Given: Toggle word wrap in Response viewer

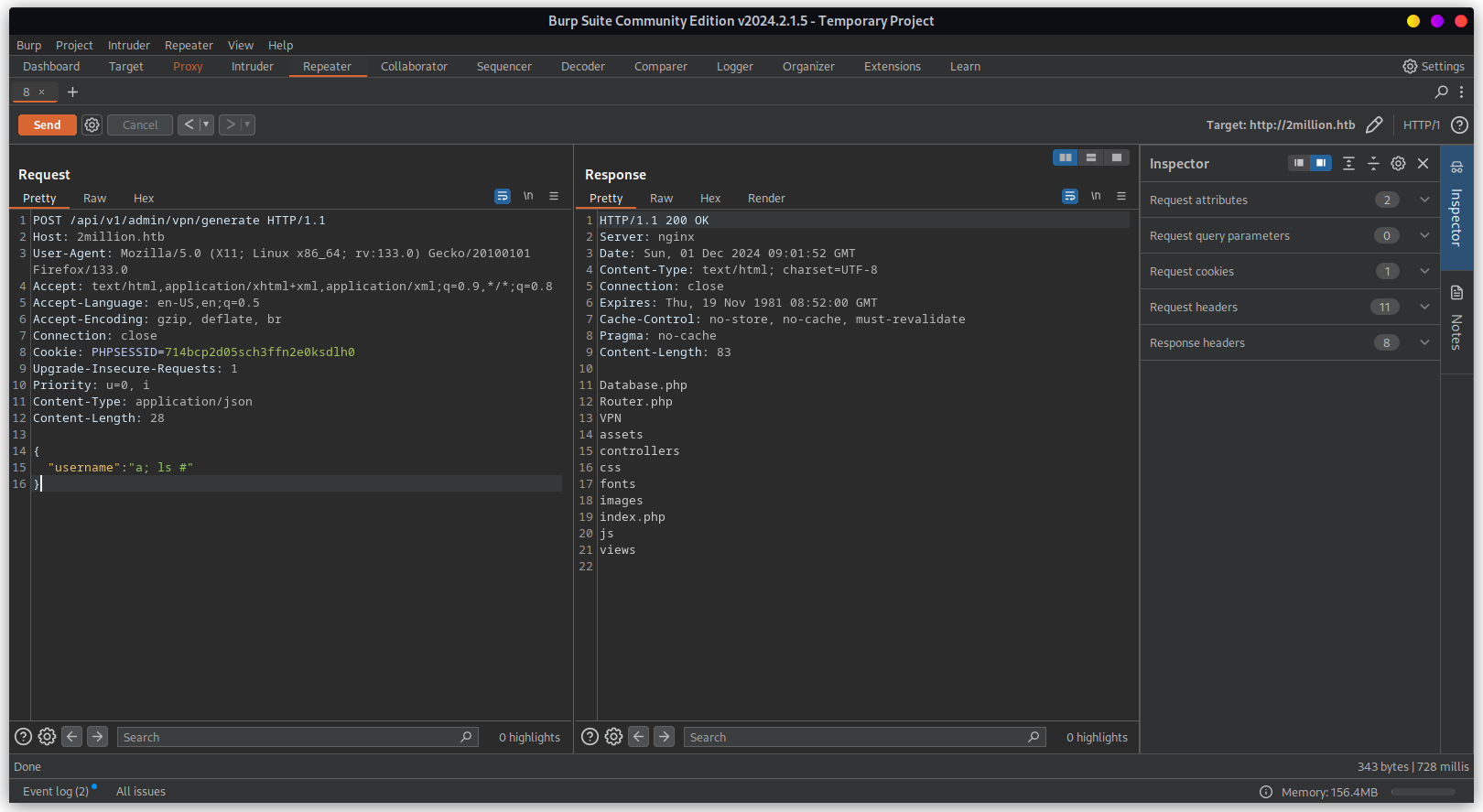Looking at the screenshot, I should click(x=1069, y=196).
